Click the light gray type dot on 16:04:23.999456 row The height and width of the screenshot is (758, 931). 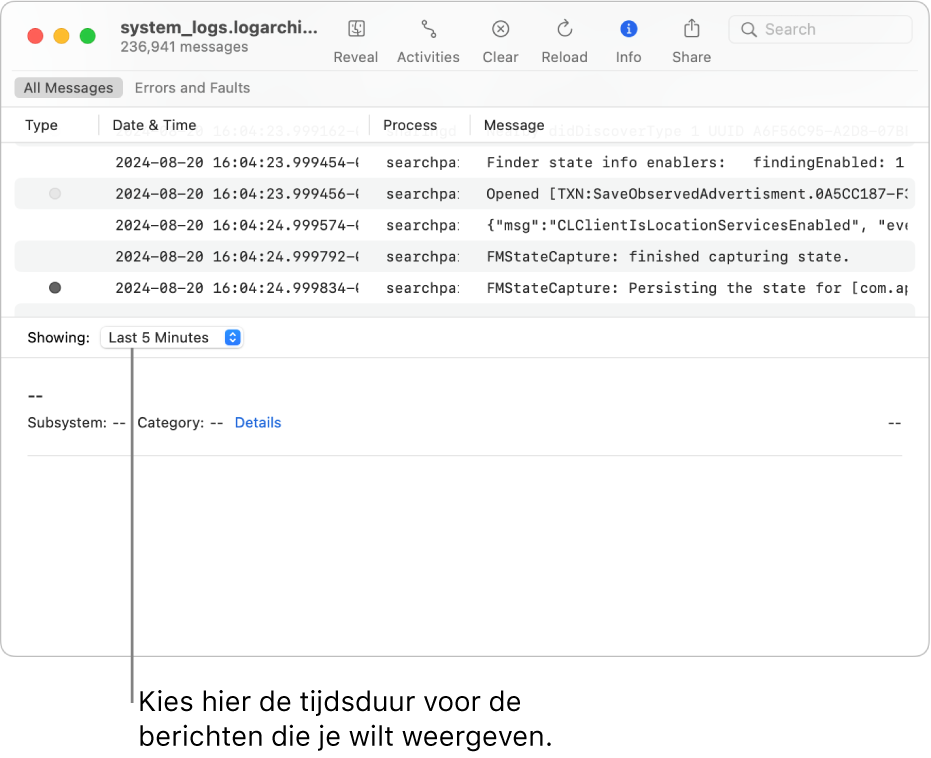coord(55,194)
